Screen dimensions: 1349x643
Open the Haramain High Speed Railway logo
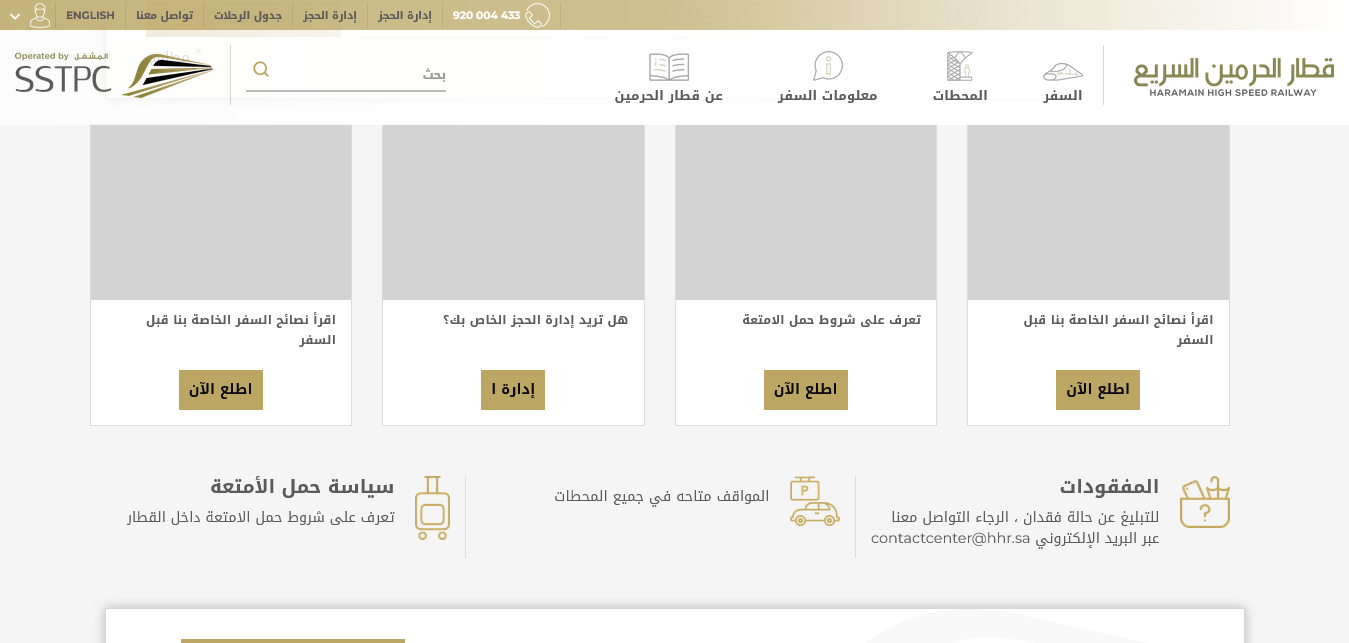(1234, 76)
